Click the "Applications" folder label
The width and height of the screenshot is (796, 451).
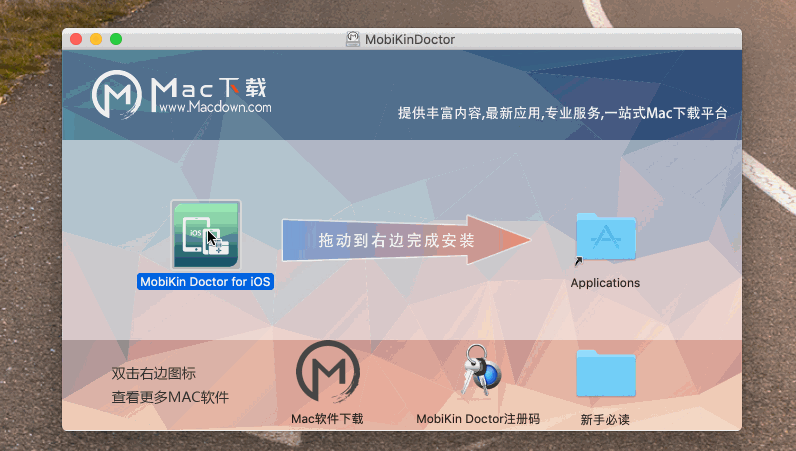(x=605, y=283)
